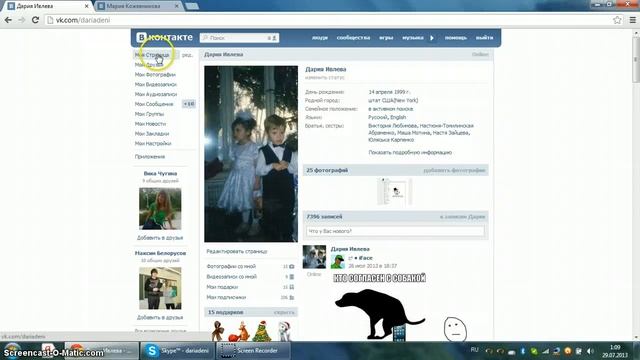Click the gift icon next to Мои подарки

(291, 287)
